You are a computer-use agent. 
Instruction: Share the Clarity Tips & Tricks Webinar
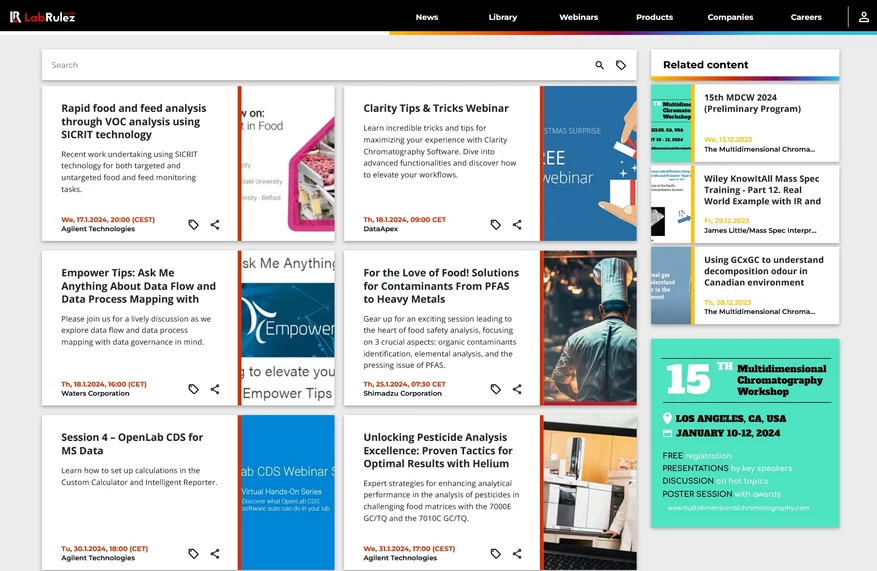[517, 224]
